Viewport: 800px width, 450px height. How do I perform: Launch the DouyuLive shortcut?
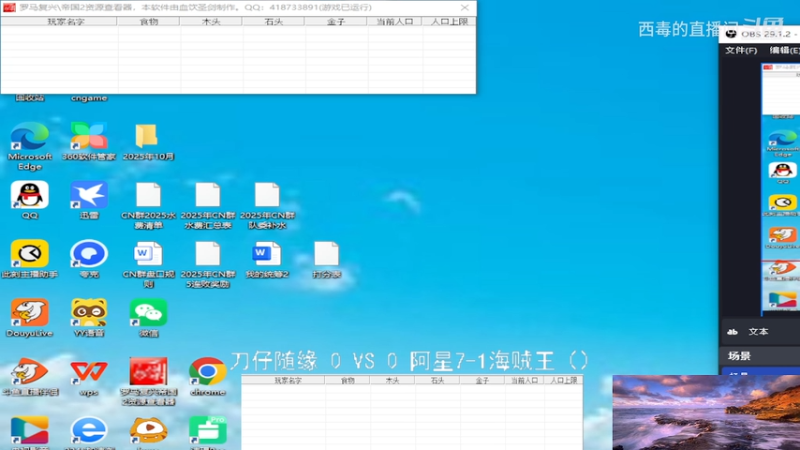[30, 317]
